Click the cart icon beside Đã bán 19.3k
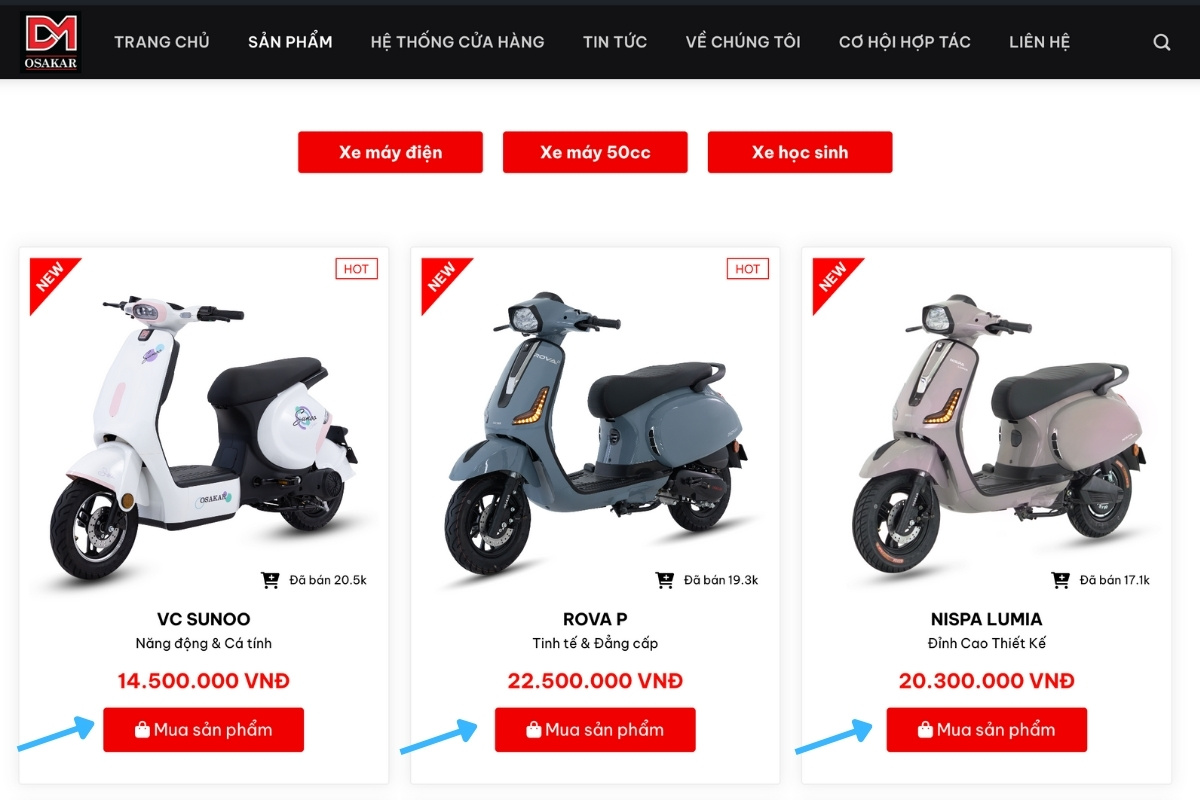The height and width of the screenshot is (800, 1200). point(665,579)
